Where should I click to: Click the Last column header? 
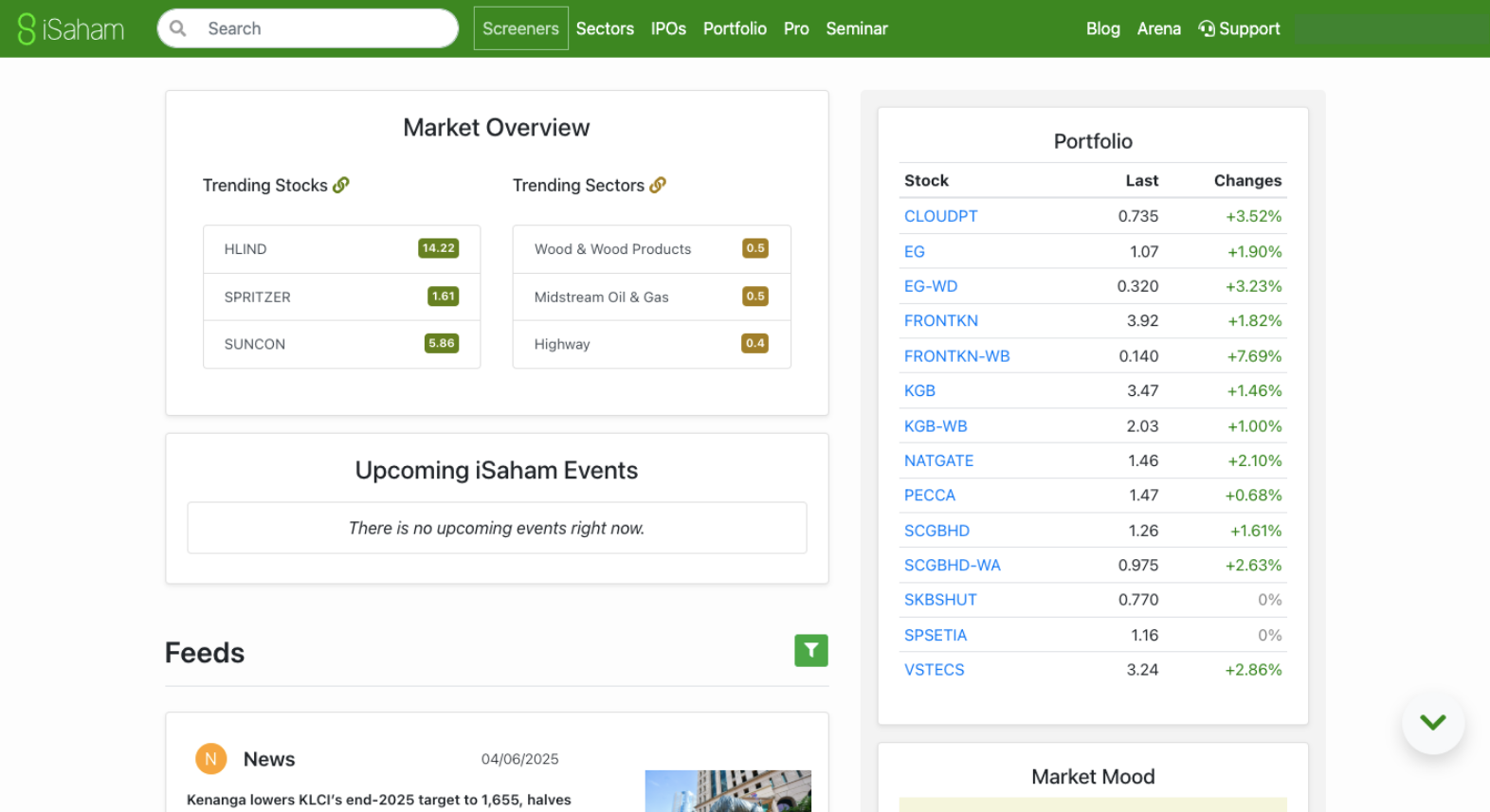click(1141, 180)
